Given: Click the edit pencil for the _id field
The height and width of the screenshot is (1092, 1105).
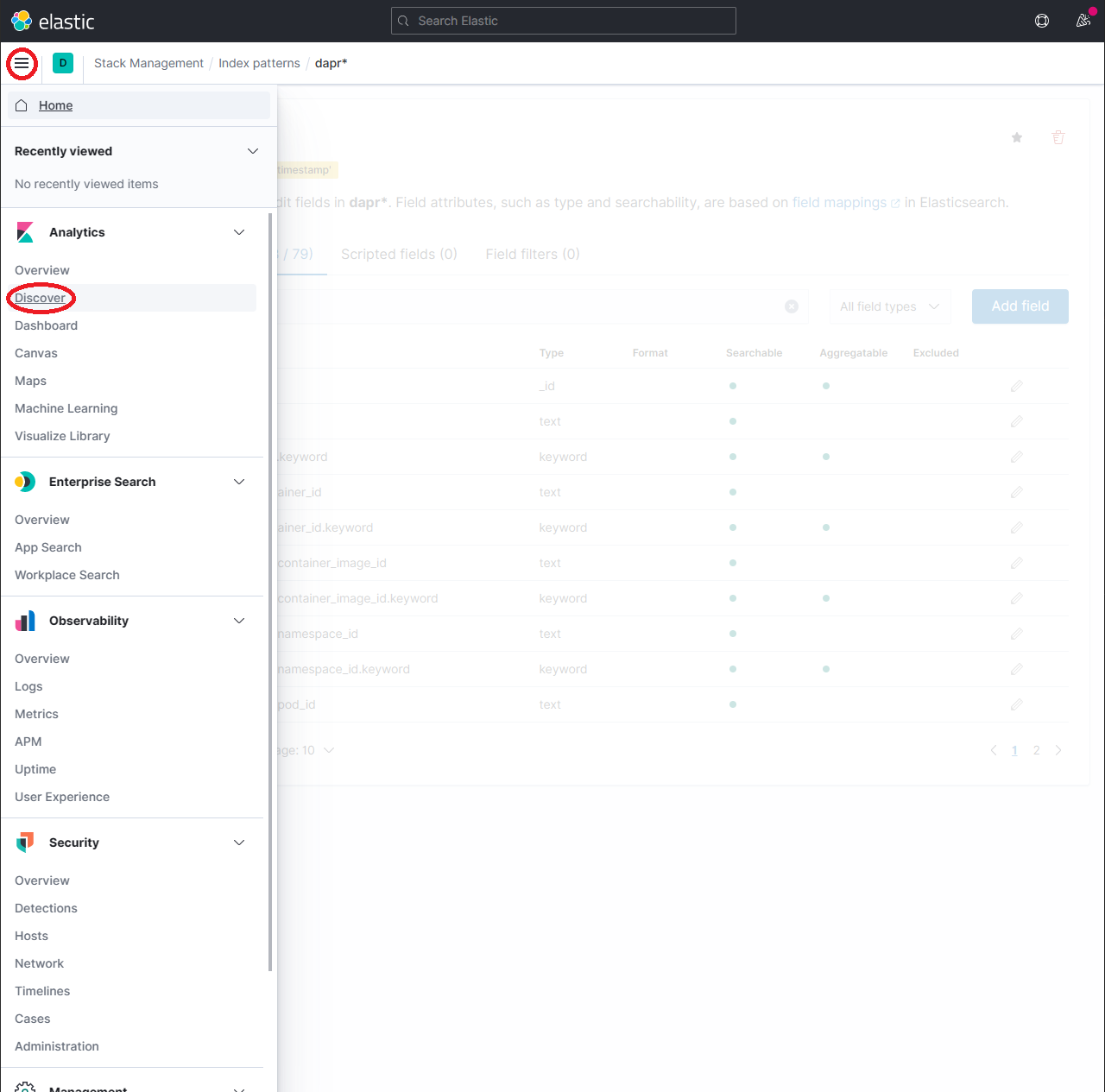Looking at the screenshot, I should 1016,386.
